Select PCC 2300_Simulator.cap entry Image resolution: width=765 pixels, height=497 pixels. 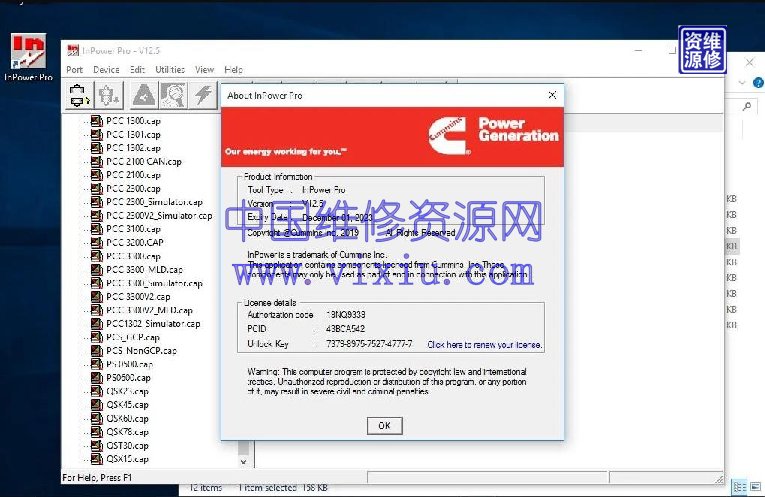pyautogui.click(x=154, y=202)
